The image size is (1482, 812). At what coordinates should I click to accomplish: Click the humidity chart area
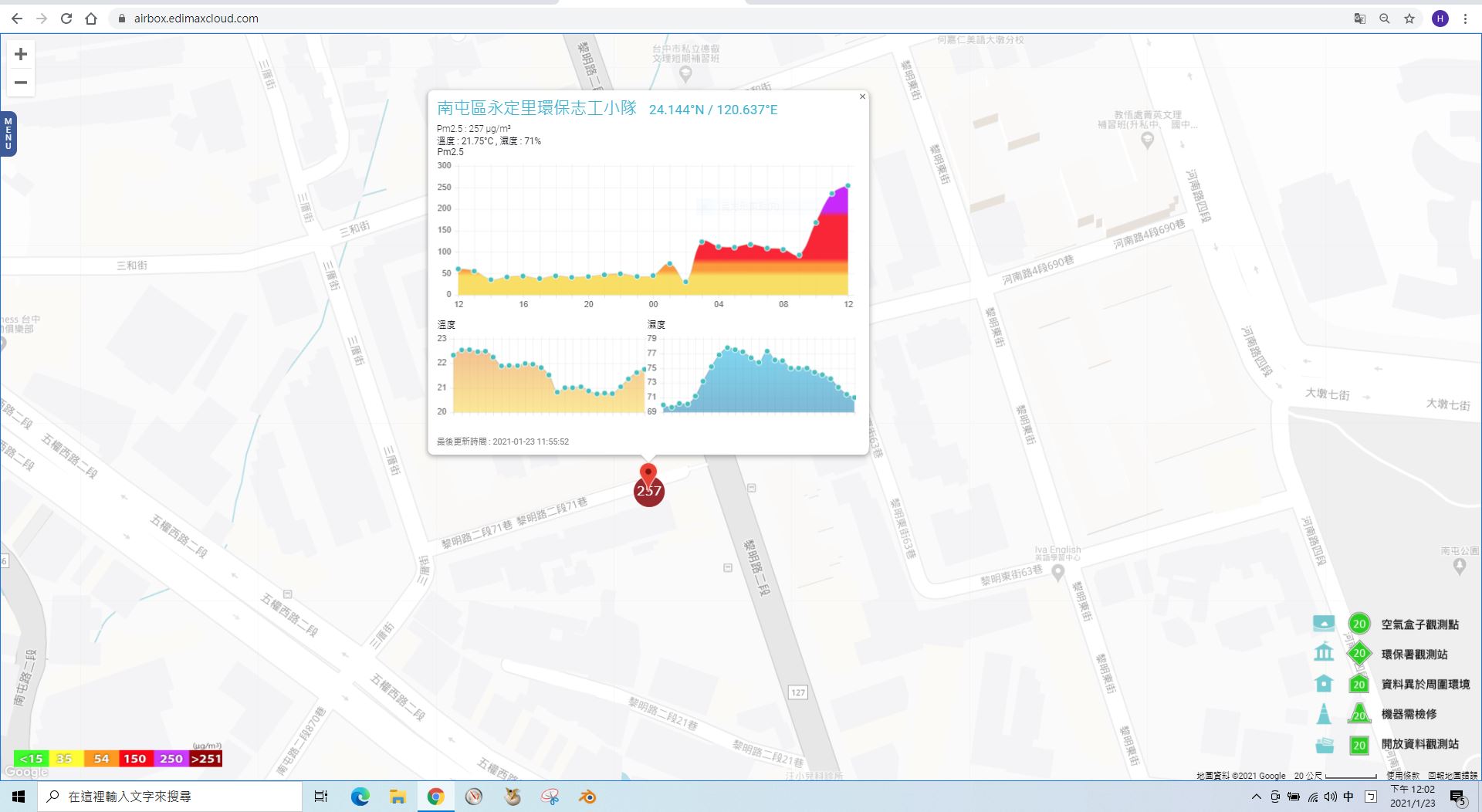pyautogui.click(x=759, y=375)
